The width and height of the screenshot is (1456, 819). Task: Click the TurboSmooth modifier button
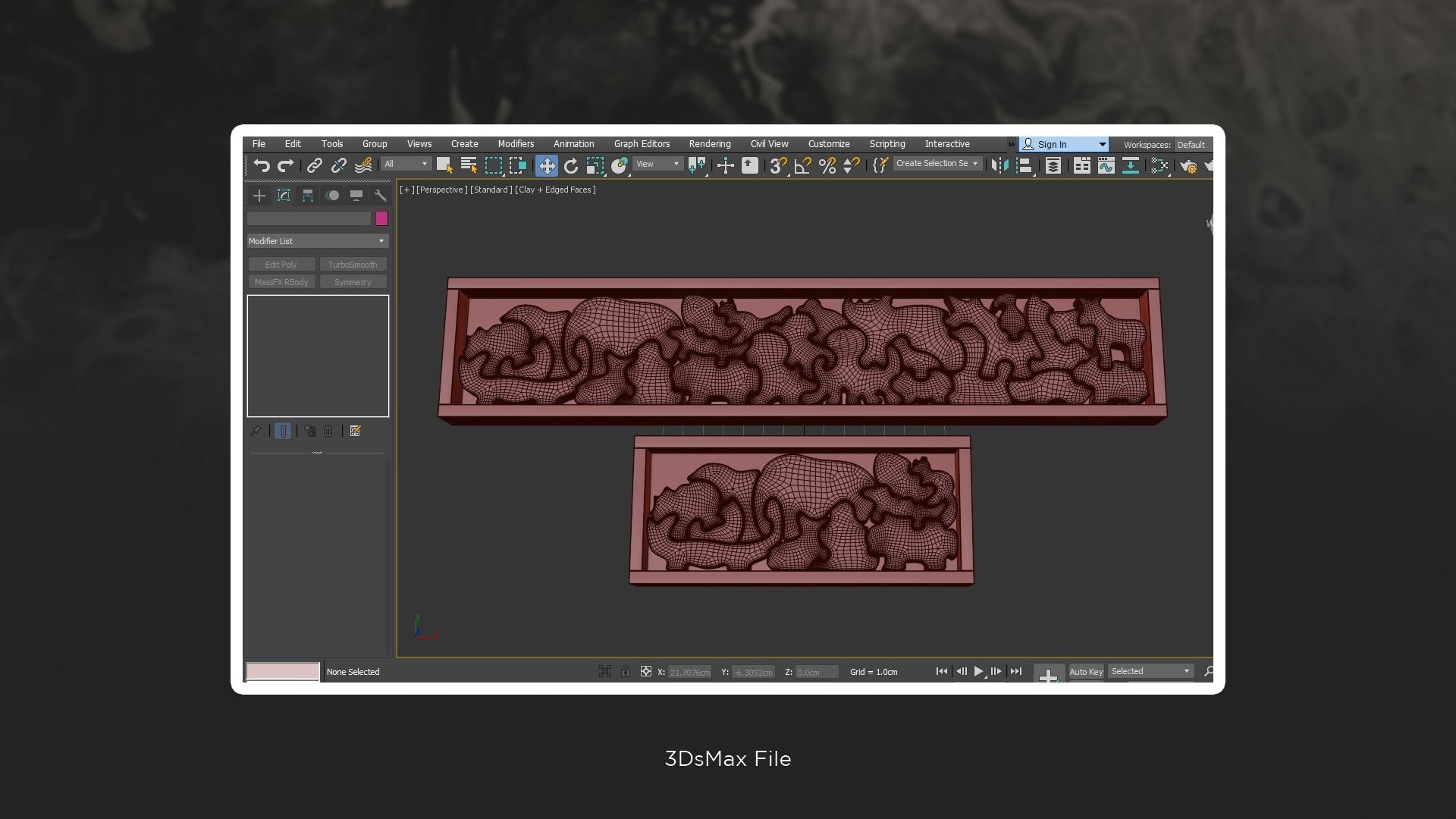[x=353, y=265]
